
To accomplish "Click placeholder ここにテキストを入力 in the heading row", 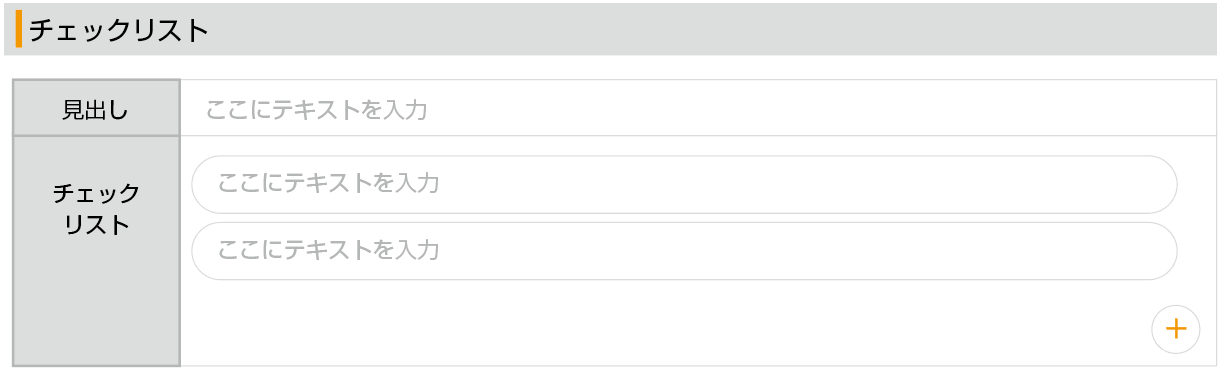I will [x=317, y=109].
